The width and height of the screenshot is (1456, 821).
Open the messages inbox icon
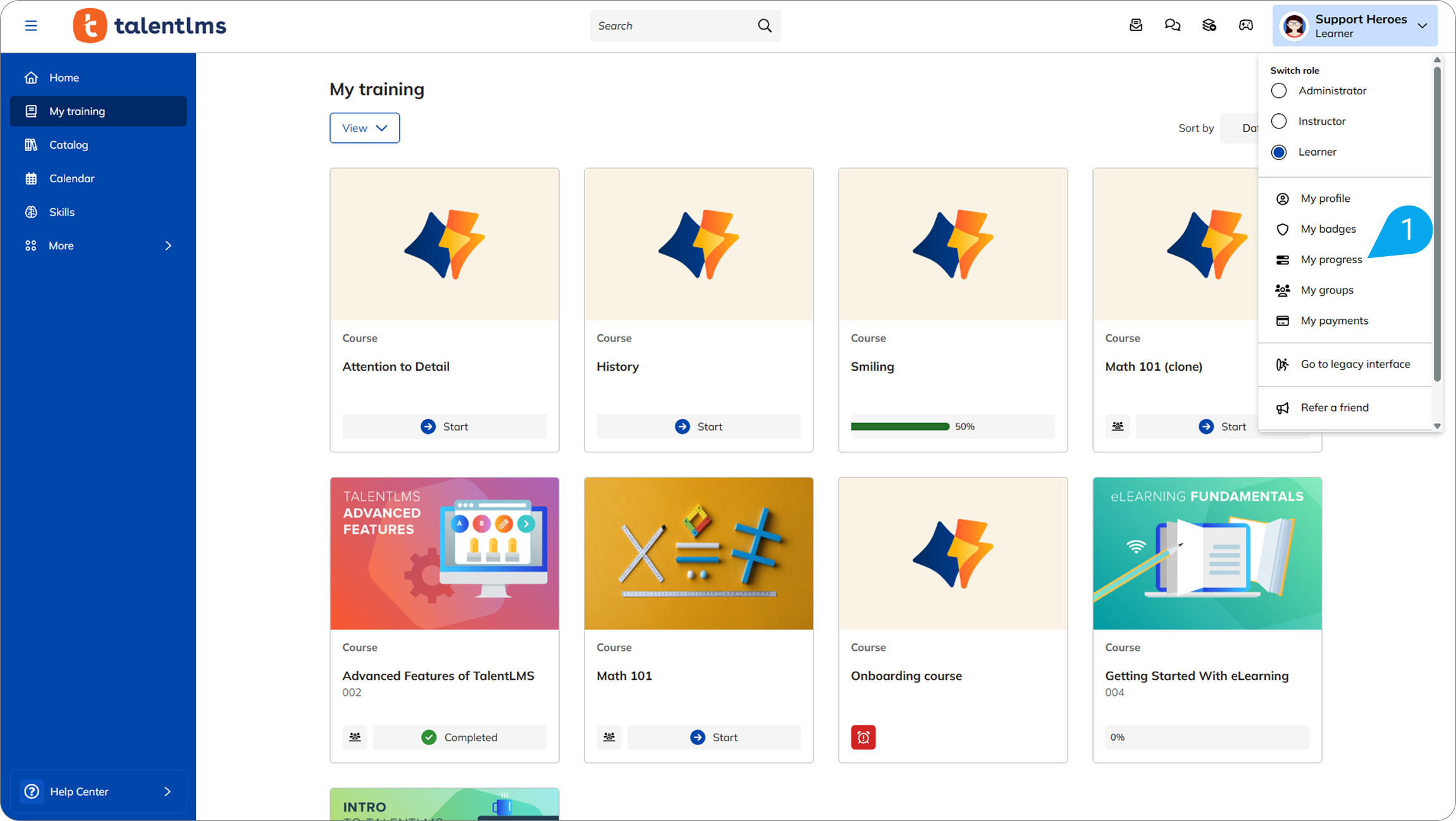coord(1135,25)
